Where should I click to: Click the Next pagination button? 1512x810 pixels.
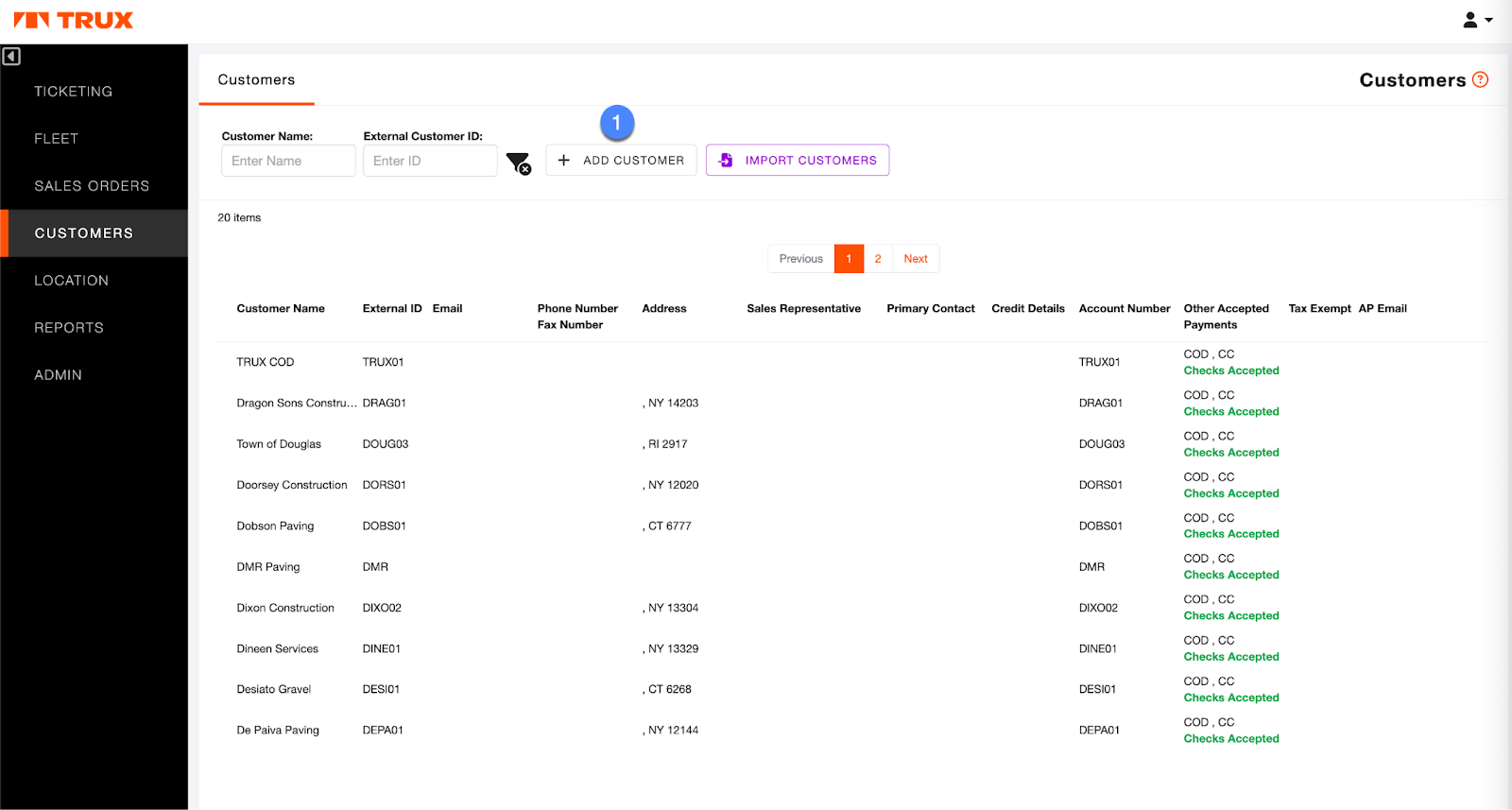point(915,259)
